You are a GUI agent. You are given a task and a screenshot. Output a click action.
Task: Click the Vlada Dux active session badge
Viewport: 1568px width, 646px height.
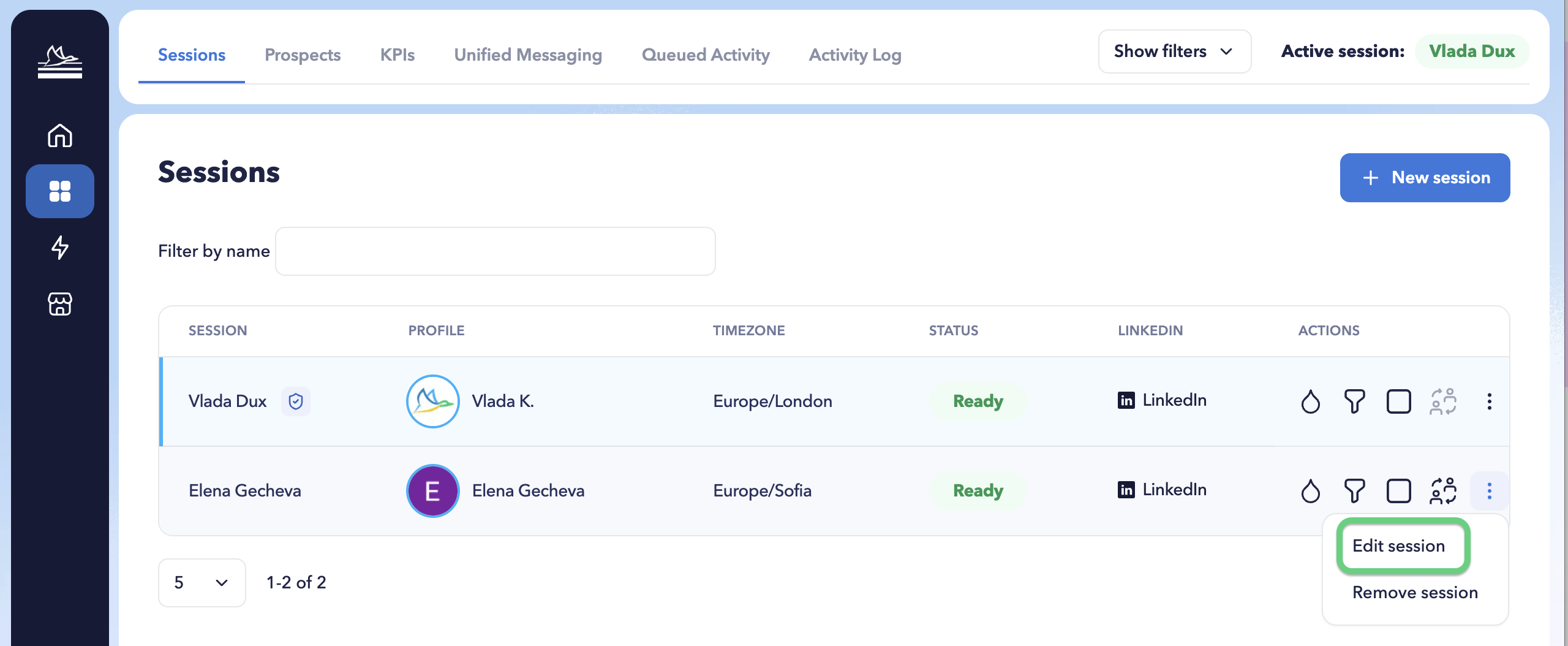(1472, 51)
